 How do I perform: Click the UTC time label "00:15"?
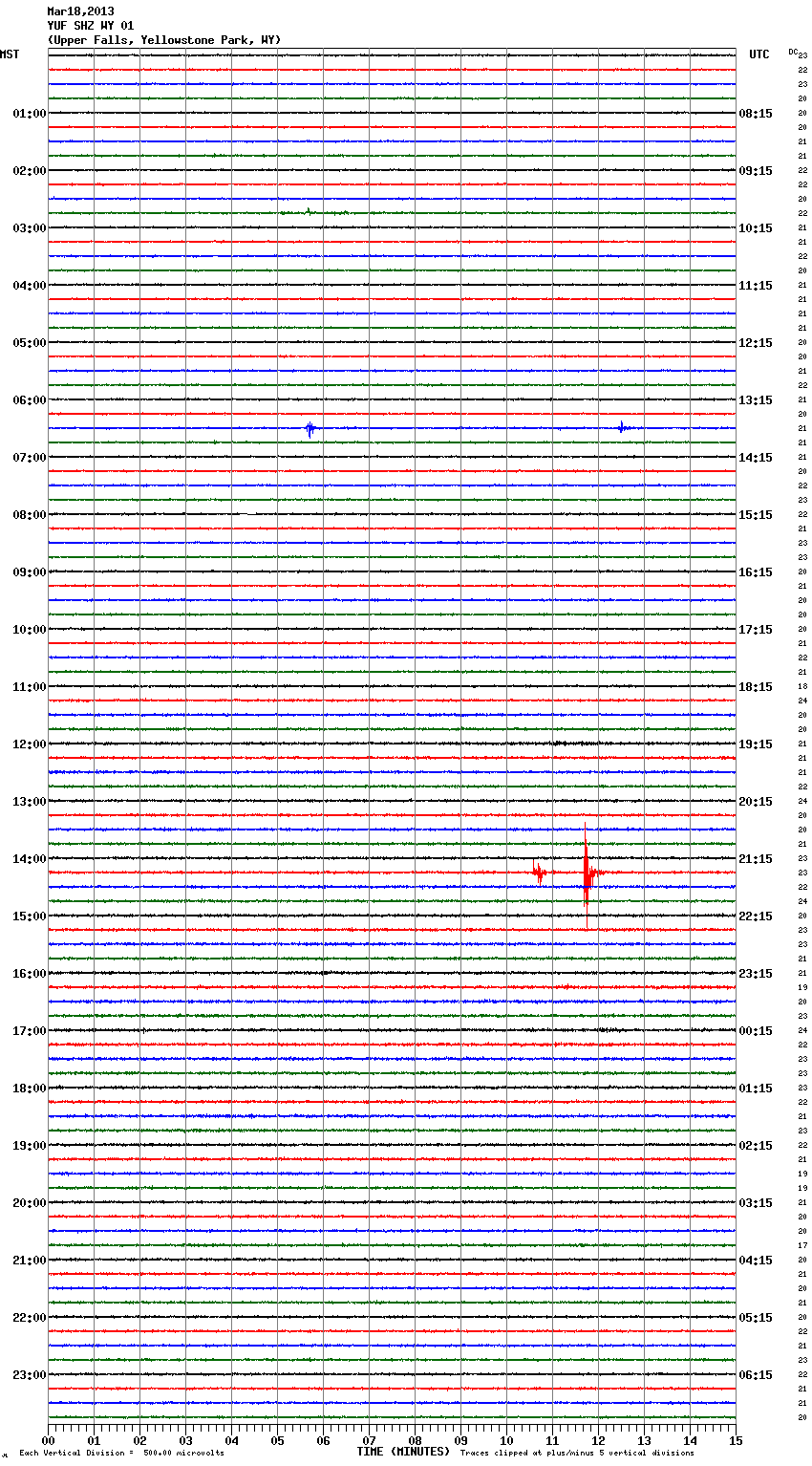click(x=756, y=1031)
